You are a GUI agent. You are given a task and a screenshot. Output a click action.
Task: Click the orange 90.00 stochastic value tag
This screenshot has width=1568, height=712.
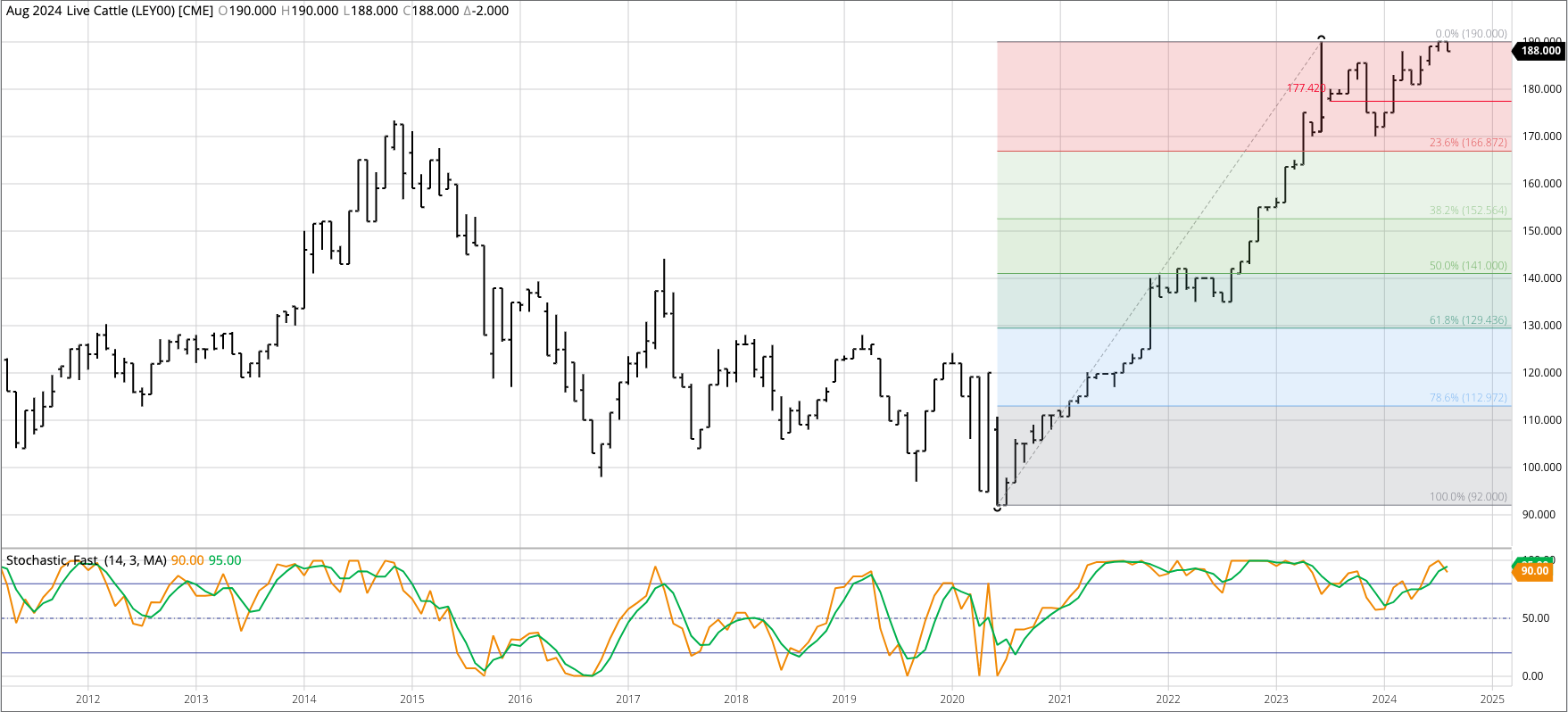pos(1534,571)
